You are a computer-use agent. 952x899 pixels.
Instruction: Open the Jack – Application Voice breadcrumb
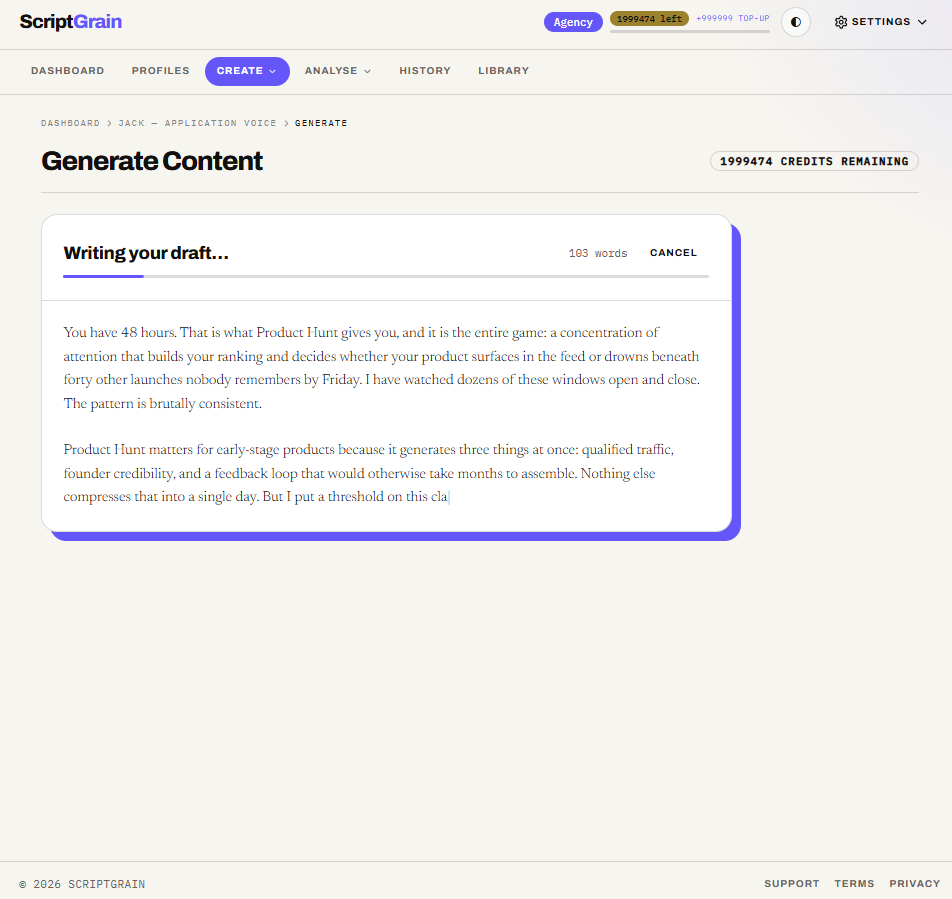pos(197,123)
